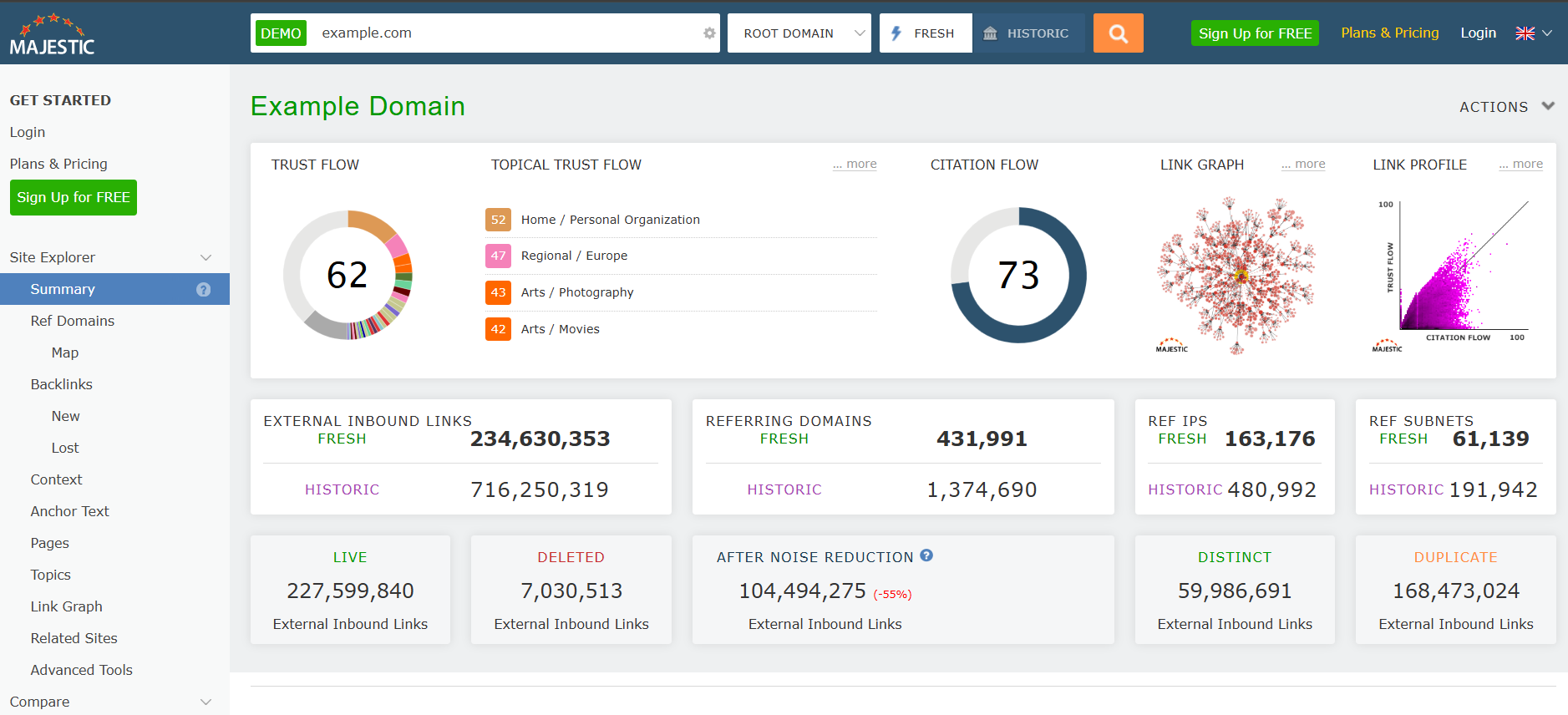Go to Anchor Text section
Image resolution: width=1568 pixels, height=715 pixels.
70,511
